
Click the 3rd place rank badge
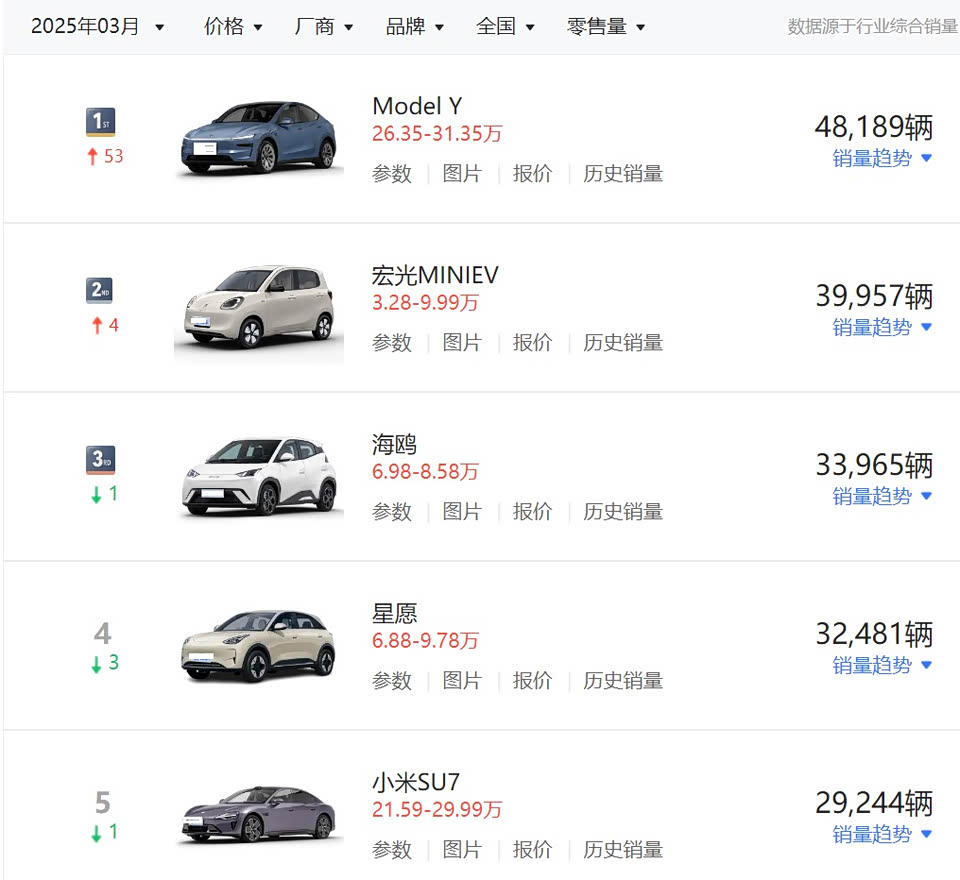[100, 460]
